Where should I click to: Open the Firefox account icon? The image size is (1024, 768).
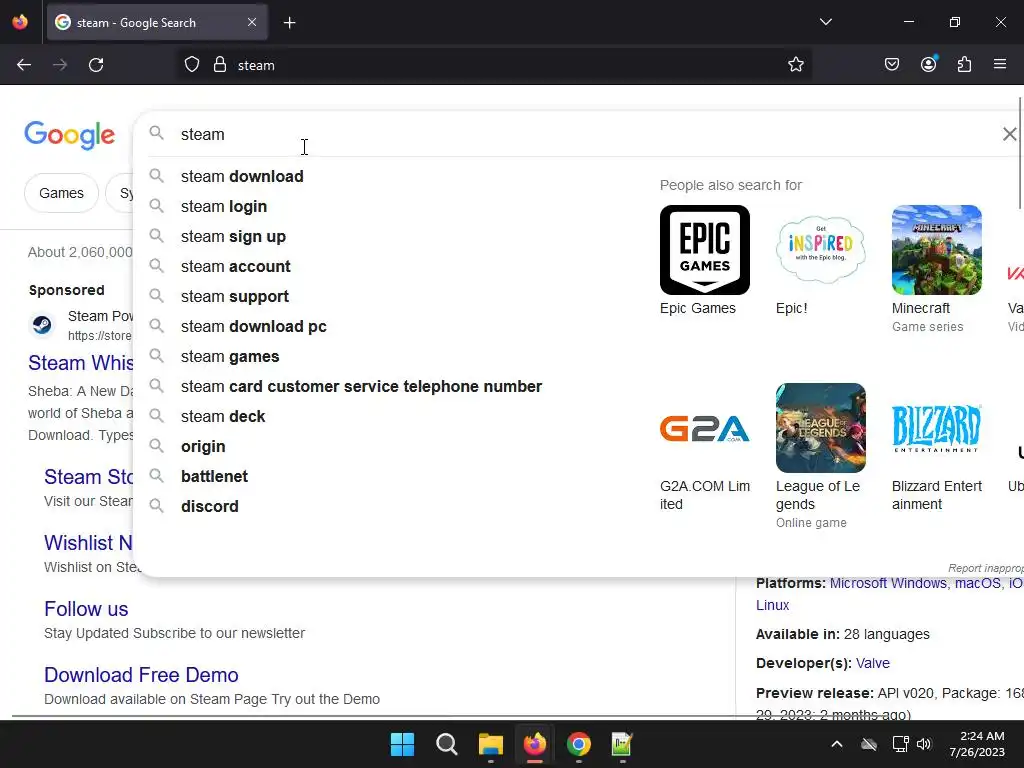(x=928, y=64)
